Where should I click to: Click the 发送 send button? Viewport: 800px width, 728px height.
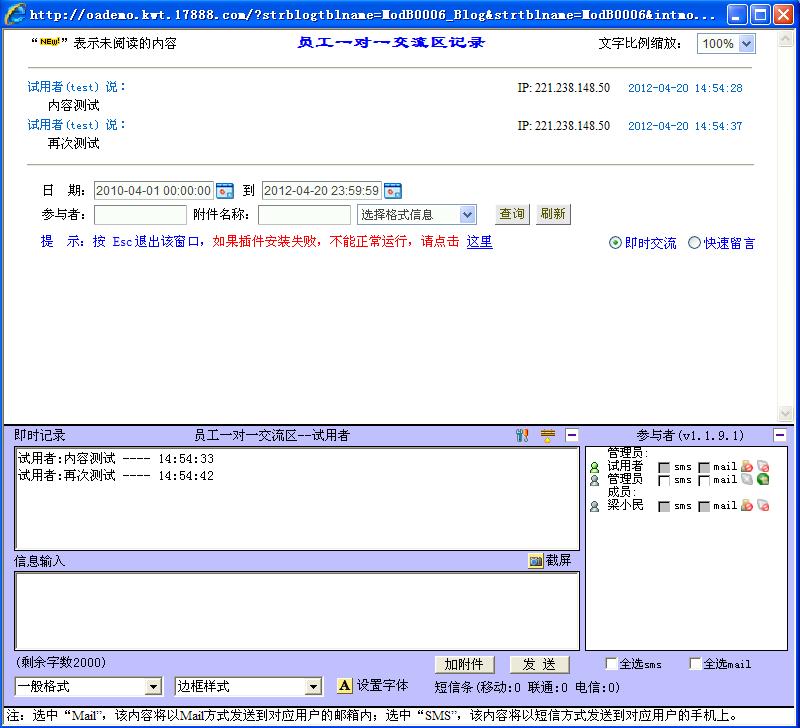(538, 664)
